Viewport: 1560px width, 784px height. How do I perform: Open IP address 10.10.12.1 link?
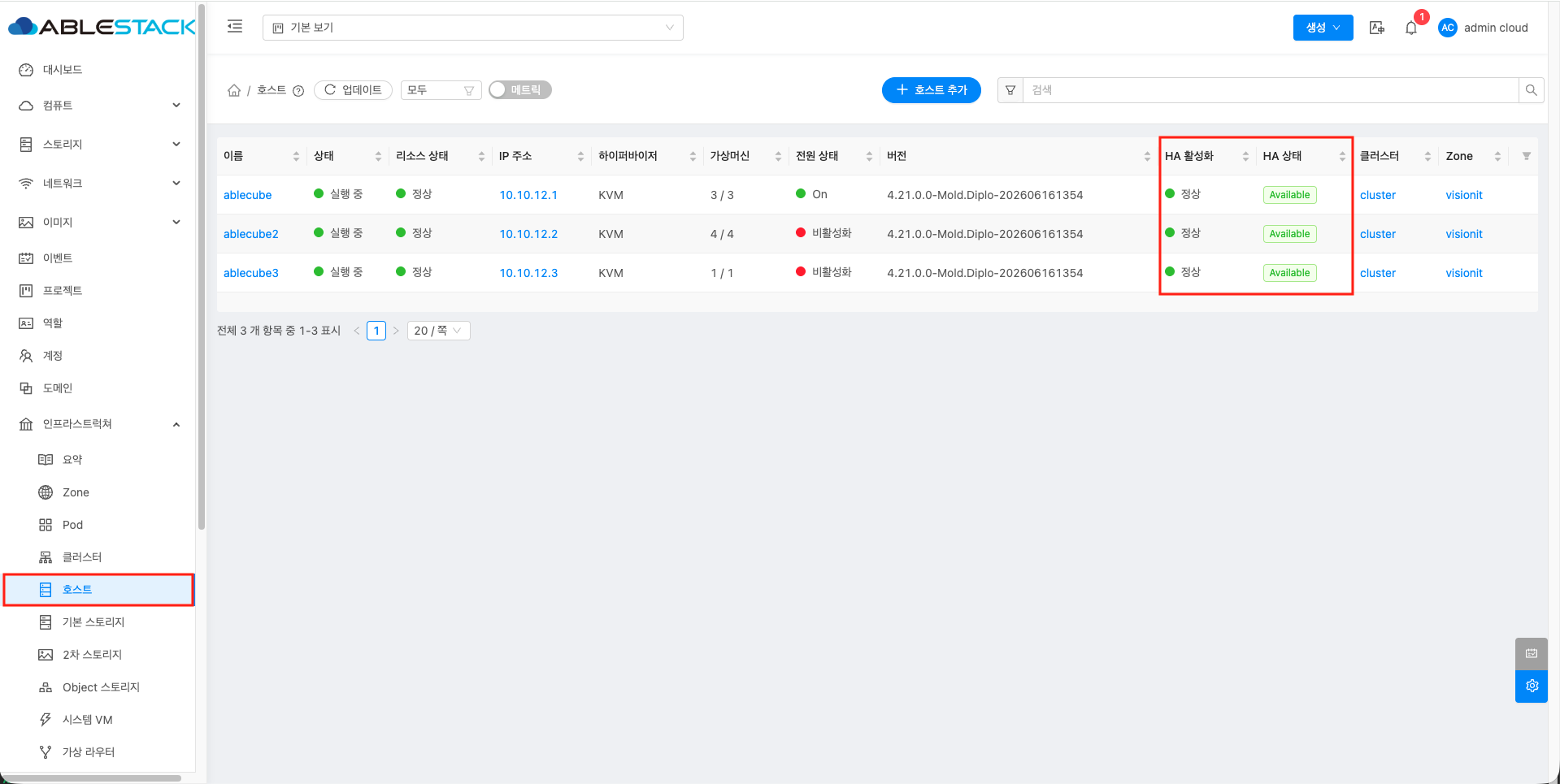[528, 195]
